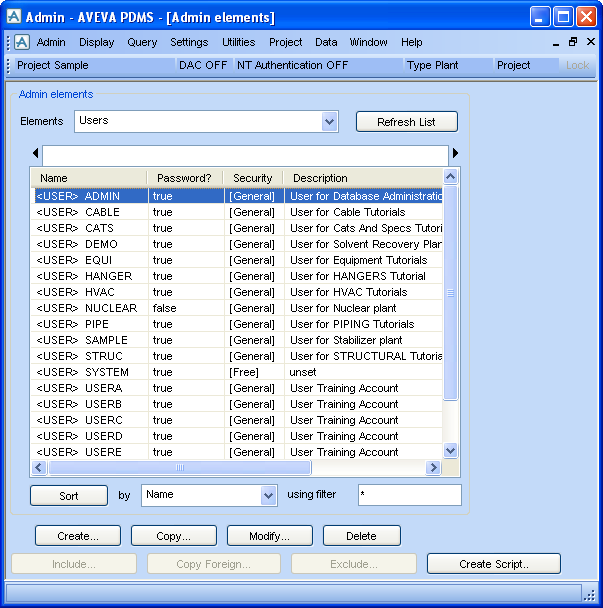
Task: Open the Query menu
Action: [142, 42]
